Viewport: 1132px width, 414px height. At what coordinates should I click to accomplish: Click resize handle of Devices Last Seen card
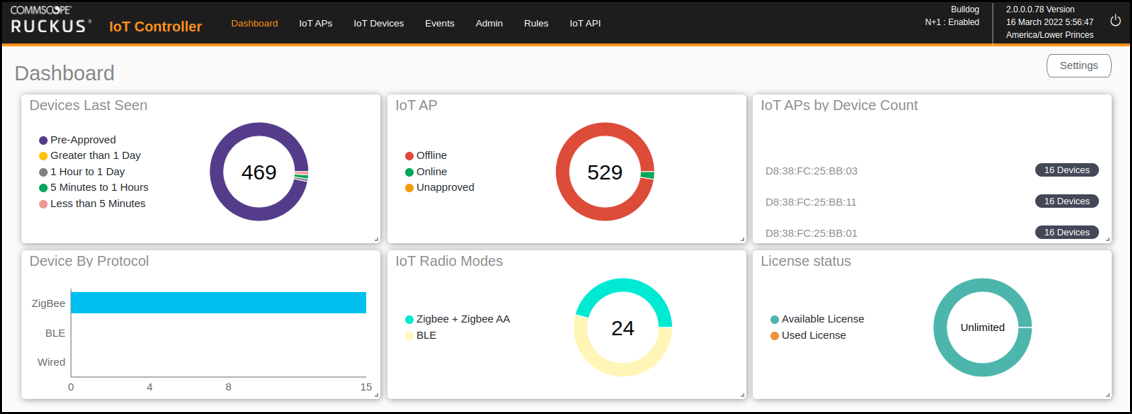pos(376,239)
